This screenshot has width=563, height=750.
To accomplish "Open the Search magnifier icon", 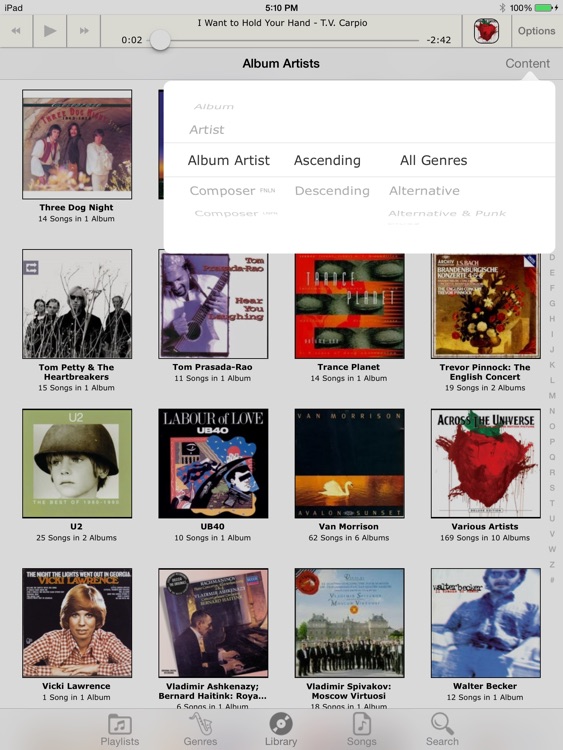I will 442,724.
